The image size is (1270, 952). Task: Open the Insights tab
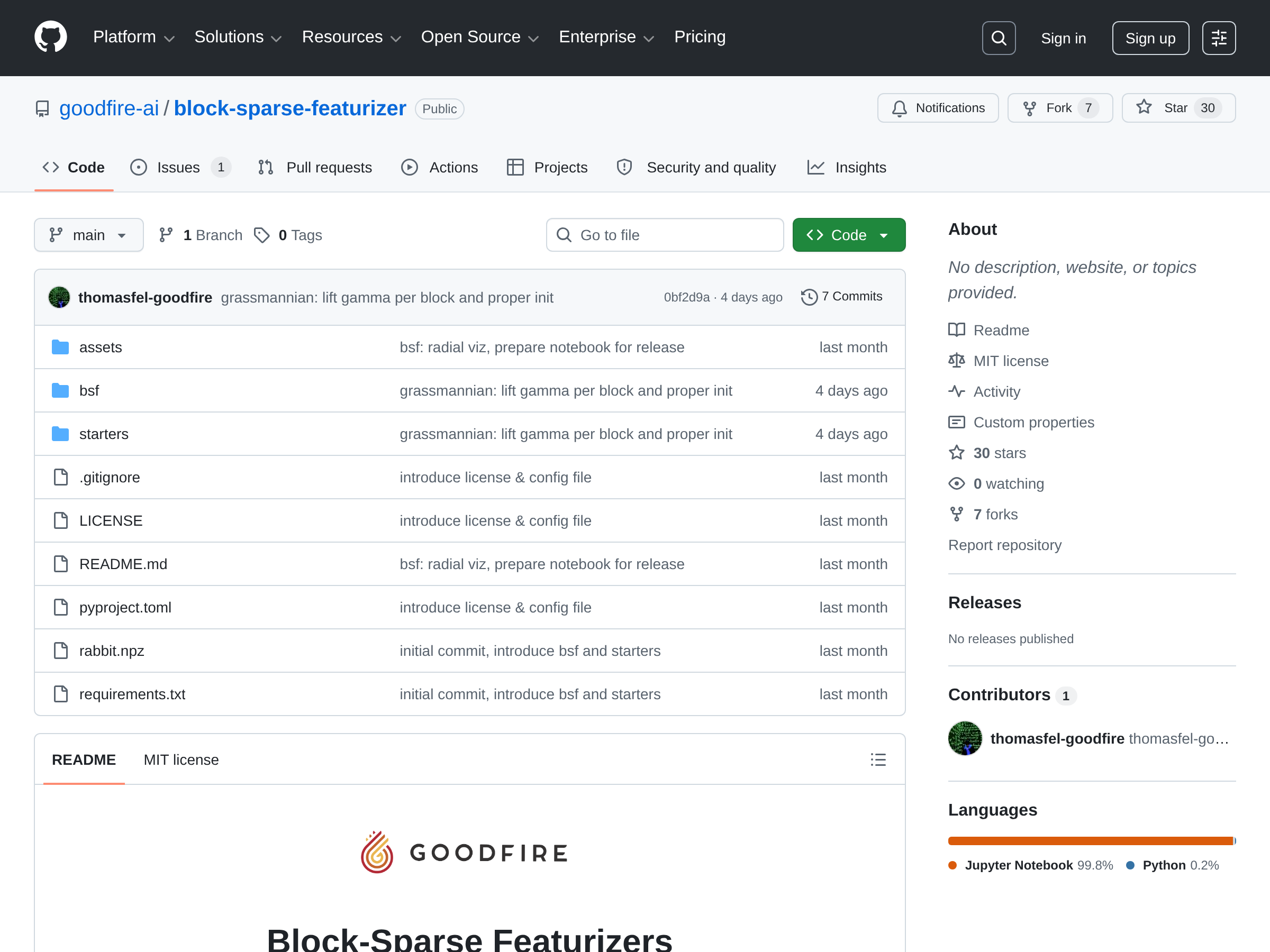point(847,168)
